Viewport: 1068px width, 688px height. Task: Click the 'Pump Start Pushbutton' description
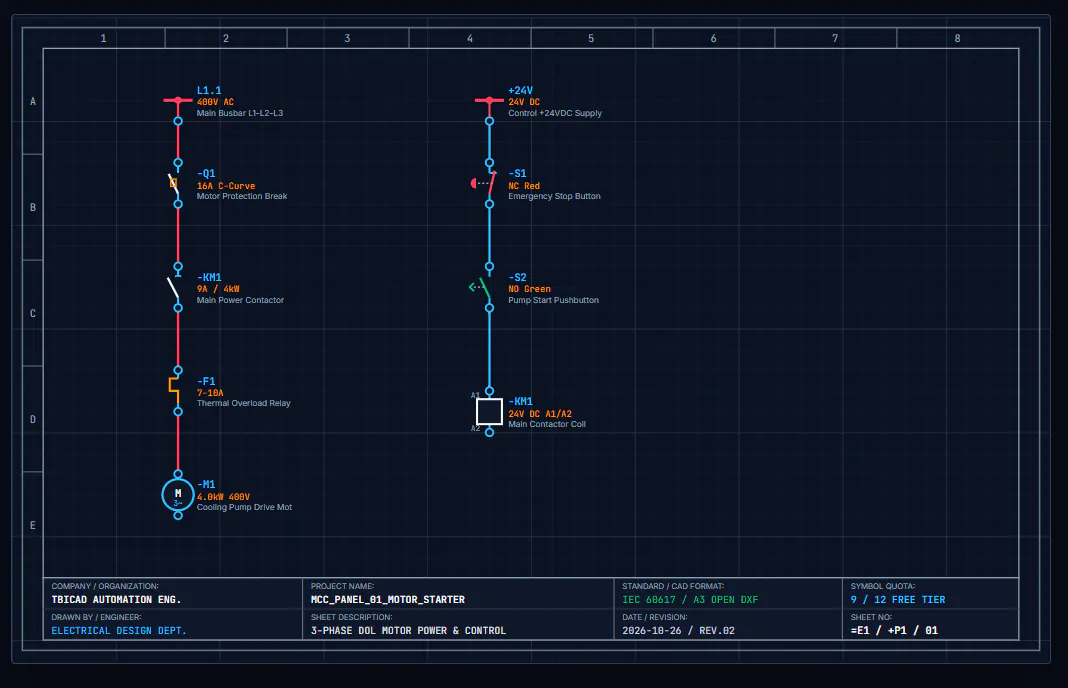pos(554,300)
